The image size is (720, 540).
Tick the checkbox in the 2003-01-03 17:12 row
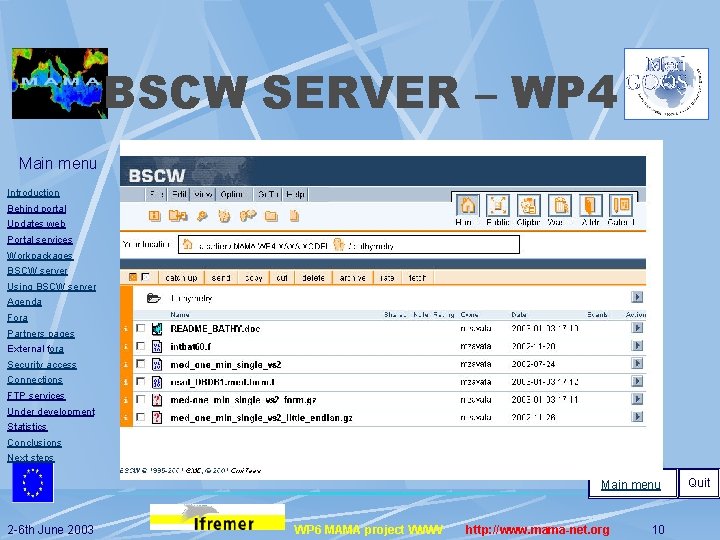click(141, 381)
